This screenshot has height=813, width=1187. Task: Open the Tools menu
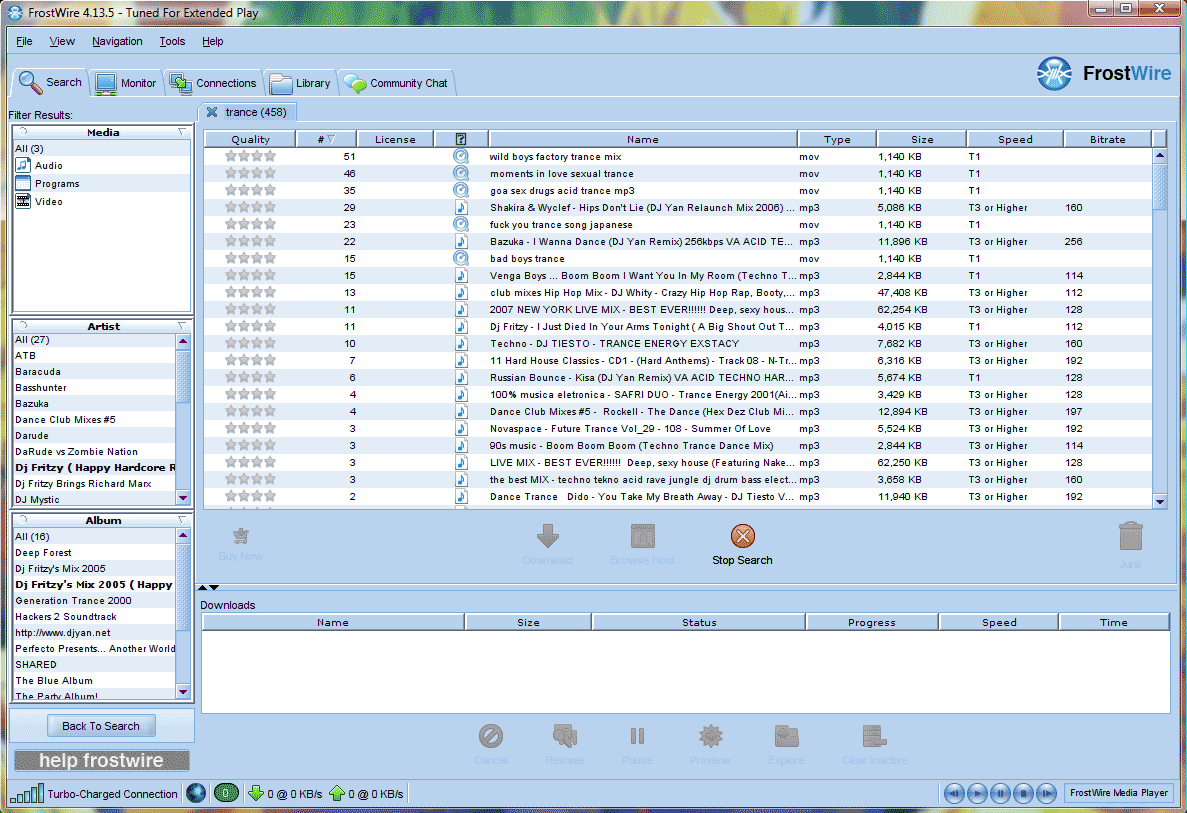[x=172, y=41]
